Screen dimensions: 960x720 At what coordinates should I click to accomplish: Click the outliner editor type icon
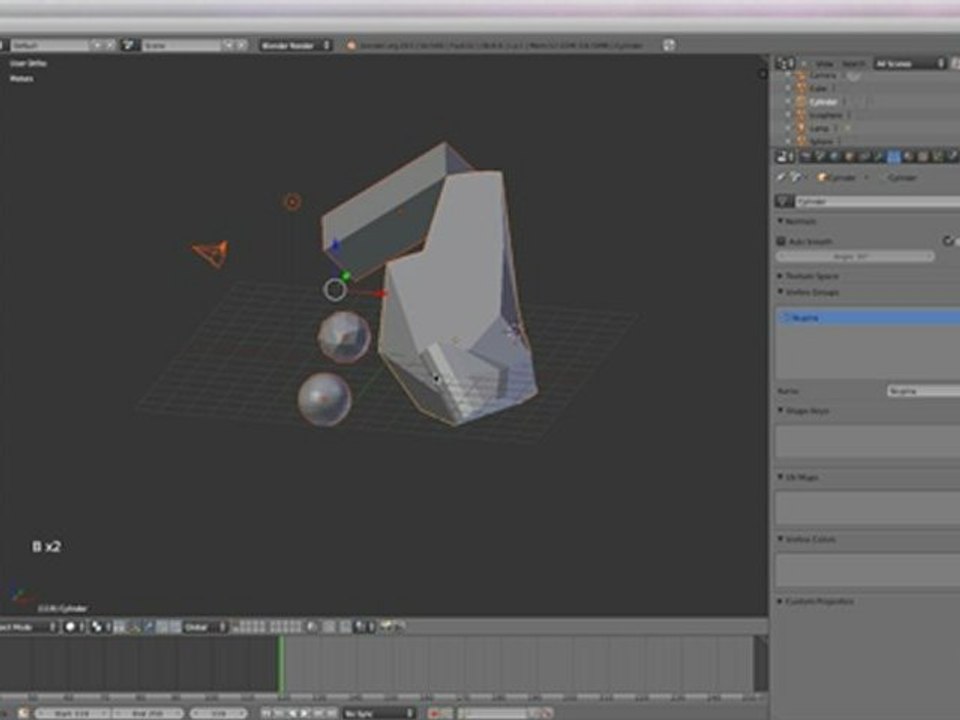(x=785, y=63)
